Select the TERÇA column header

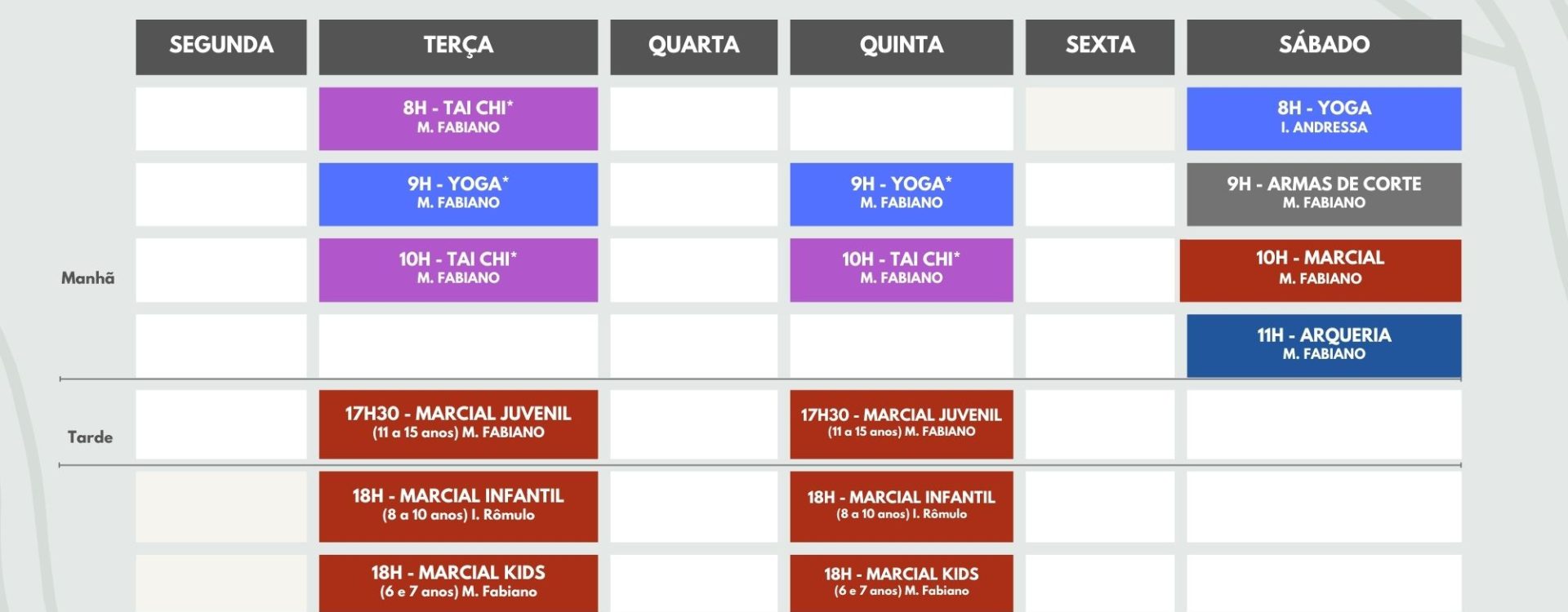[458, 47]
